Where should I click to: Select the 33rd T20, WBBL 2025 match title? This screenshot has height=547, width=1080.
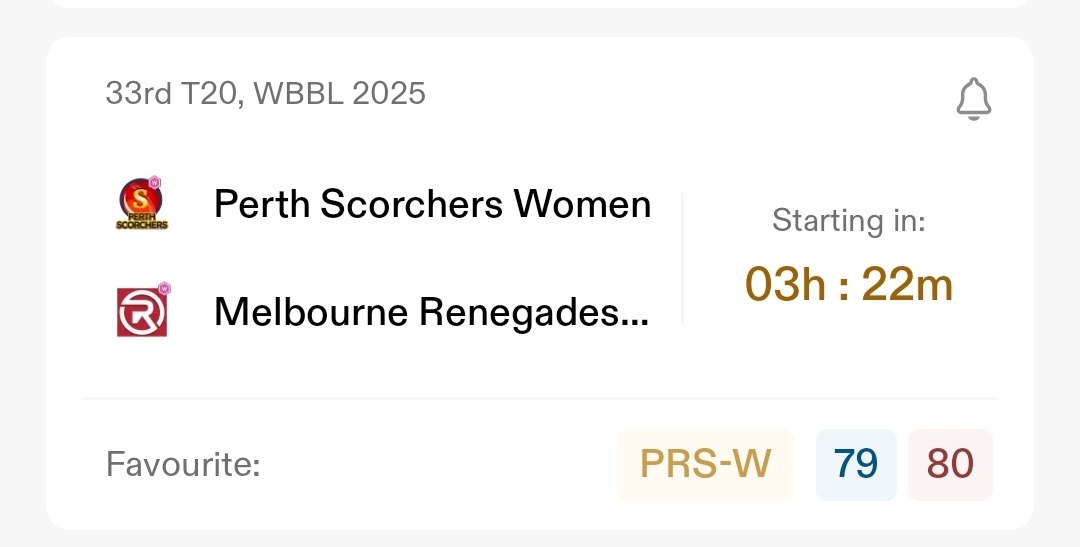tap(265, 94)
